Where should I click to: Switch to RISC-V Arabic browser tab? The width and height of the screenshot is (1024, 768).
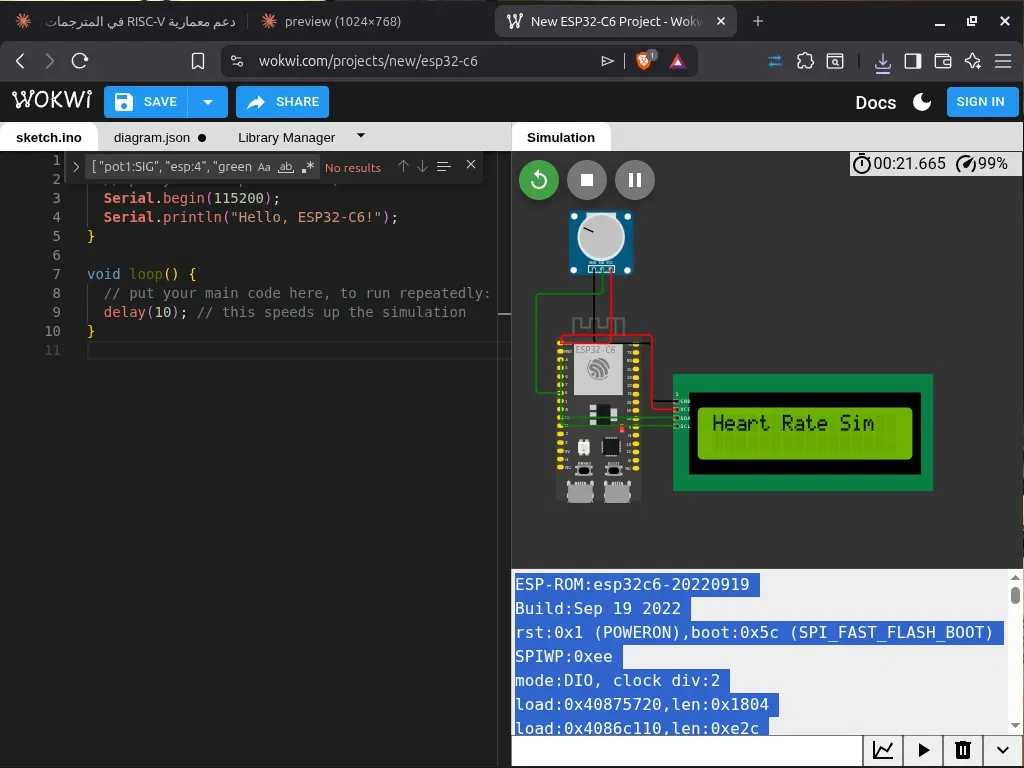(125, 22)
